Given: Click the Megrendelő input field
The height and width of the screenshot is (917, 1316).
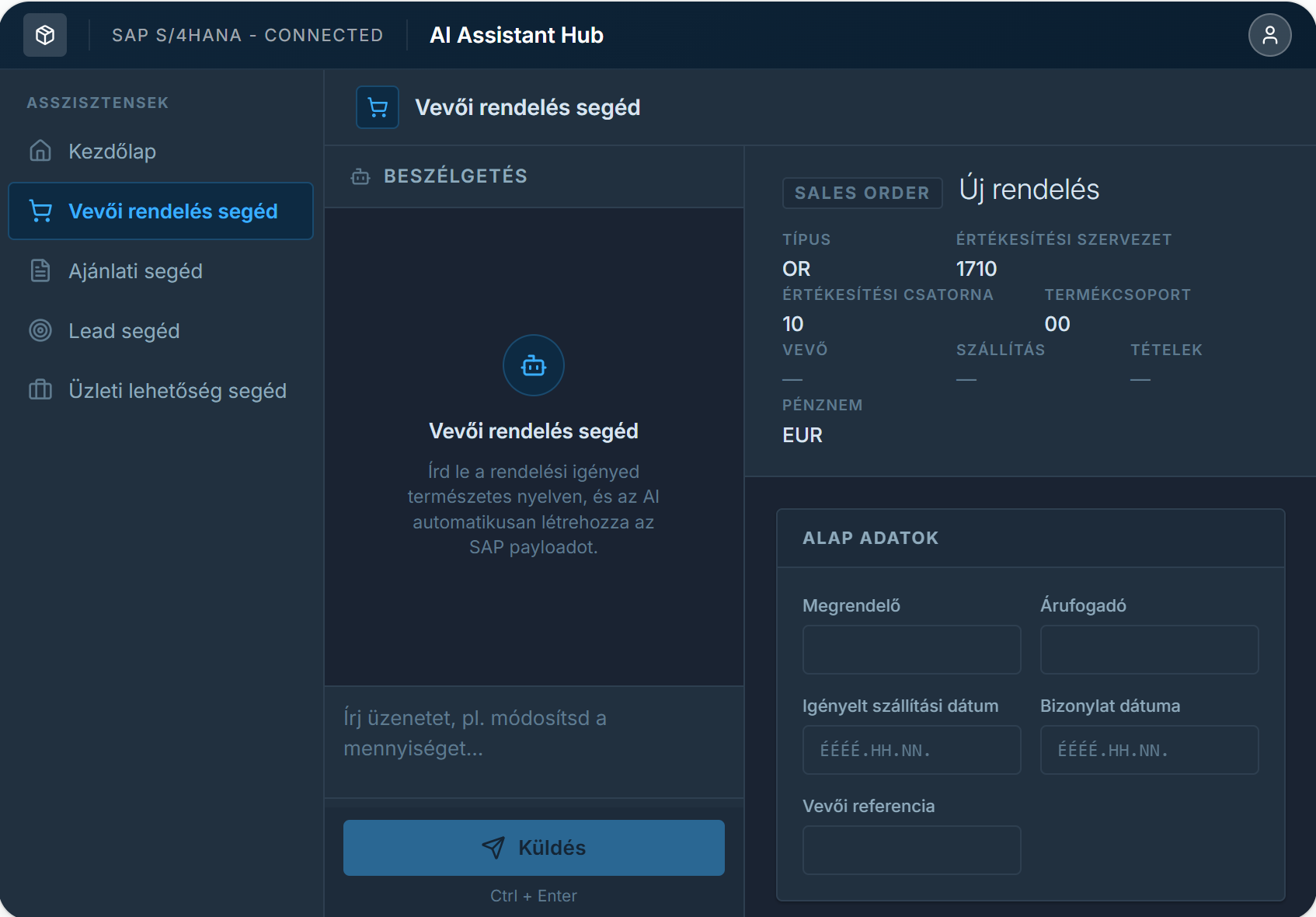Looking at the screenshot, I should [x=911, y=650].
